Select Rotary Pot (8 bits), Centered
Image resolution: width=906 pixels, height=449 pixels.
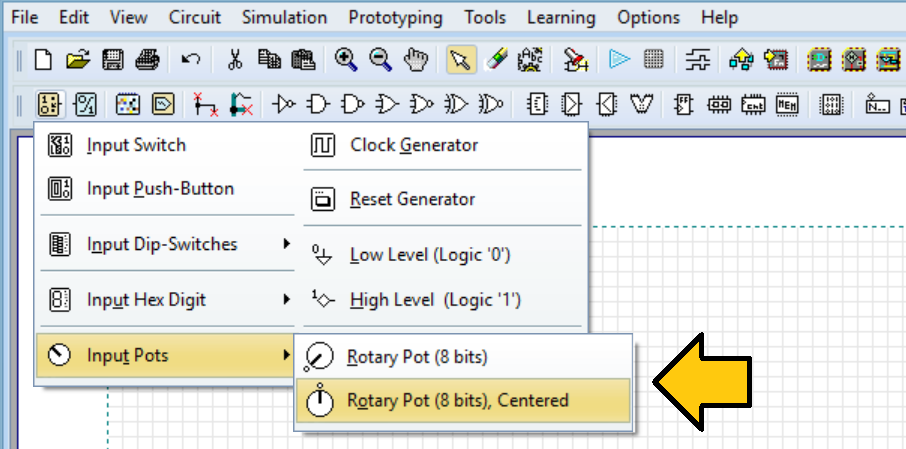[x=463, y=400]
